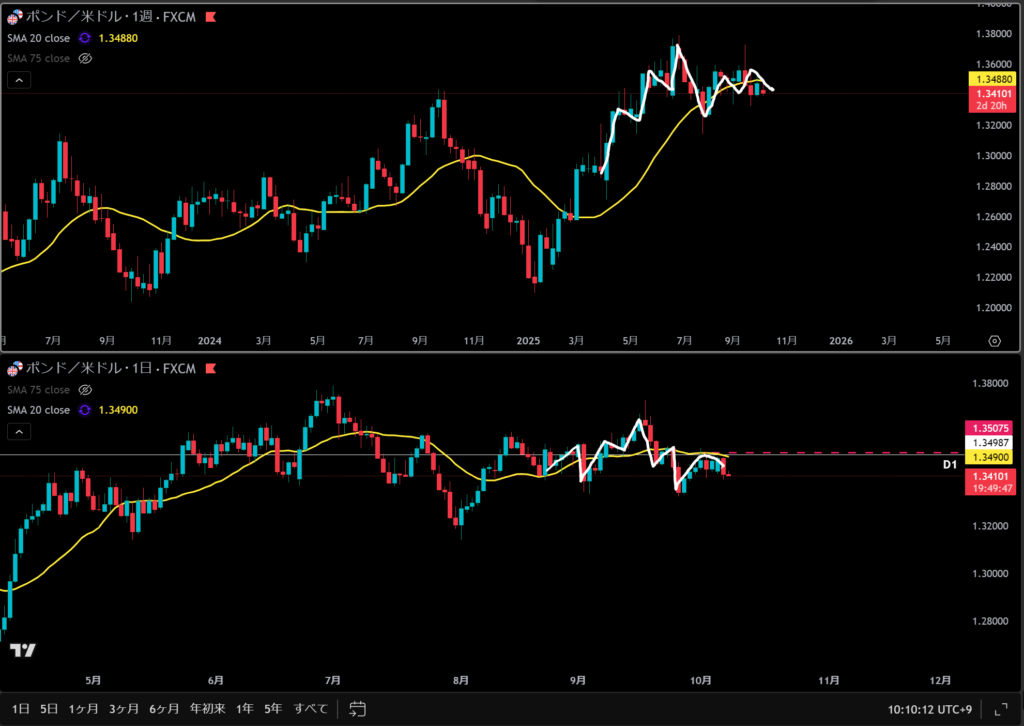Screen dimensions: 1024x726
Task: Click the すべて range button
Action: pos(311,708)
